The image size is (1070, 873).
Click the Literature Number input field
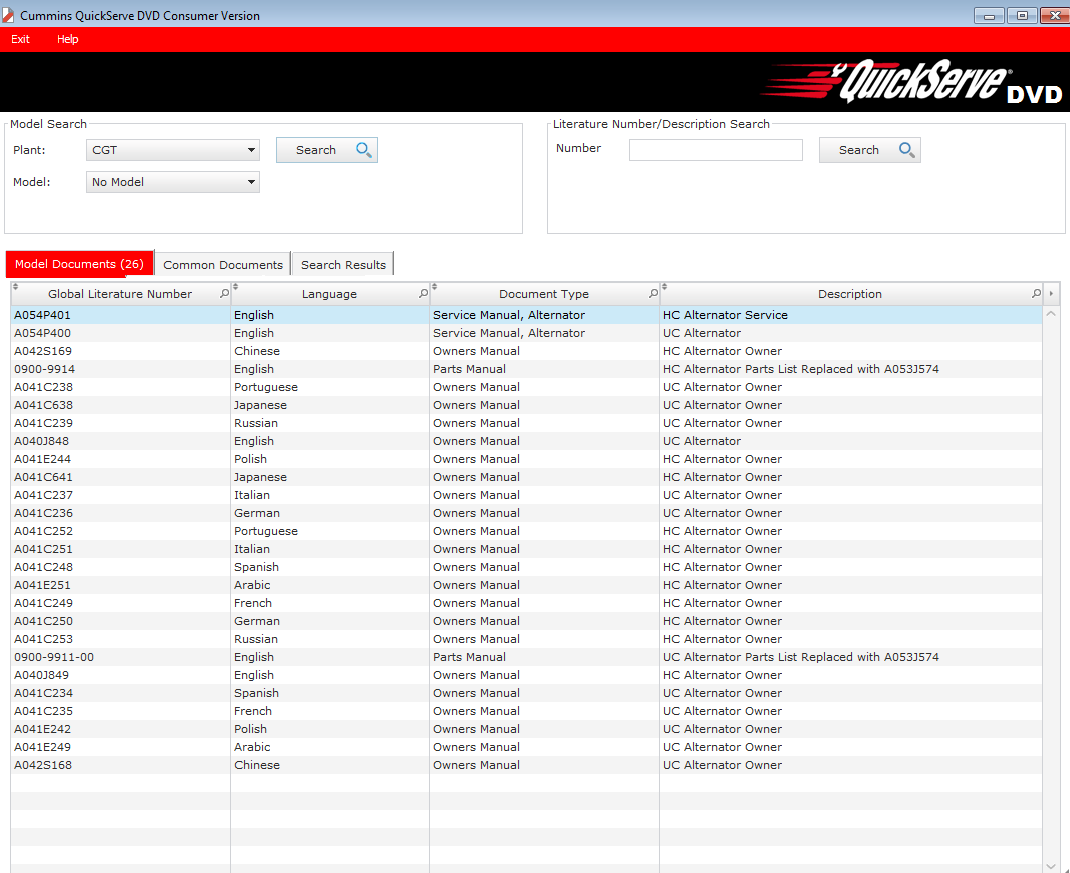coord(715,150)
